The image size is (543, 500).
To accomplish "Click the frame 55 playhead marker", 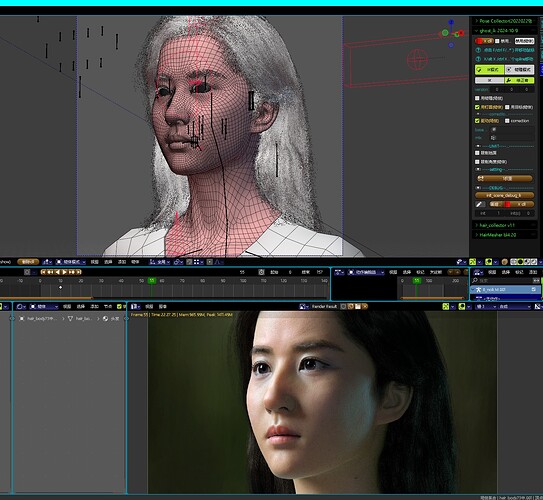I will coord(152,280).
